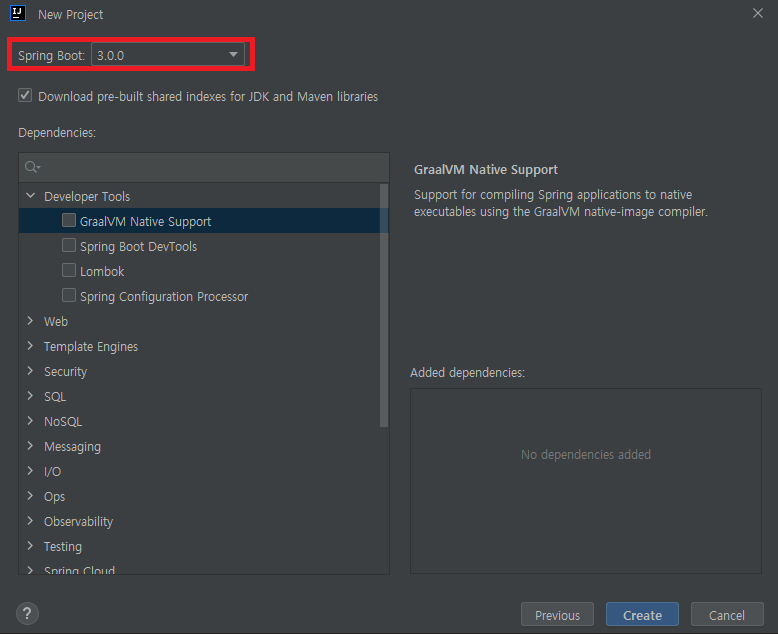Expand the Security category
The width and height of the screenshot is (778, 634).
31,371
